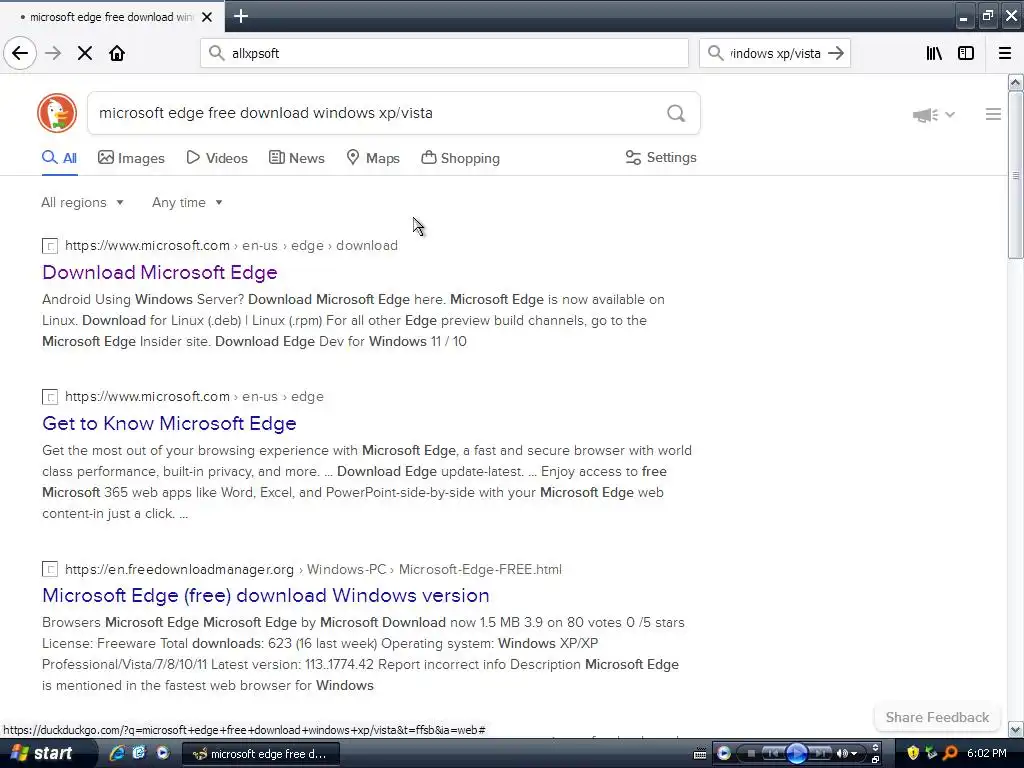Click the media toolbar previous track button
The width and height of the screenshot is (1024, 768).
click(x=774, y=754)
